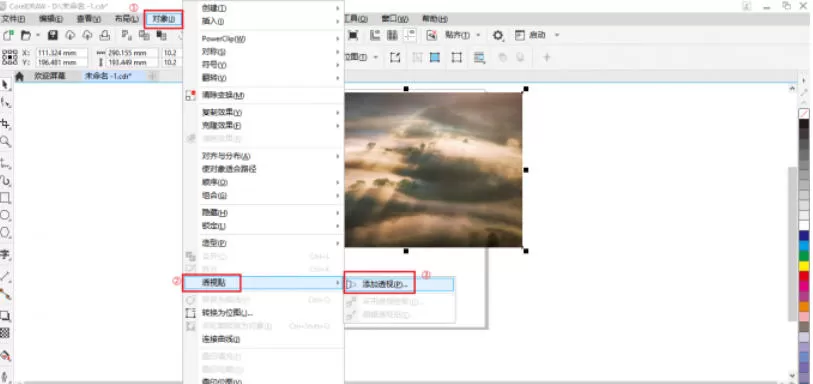The width and height of the screenshot is (813, 384).
Task: Expand the 隐藏 hide submenu
Action: tap(264, 212)
